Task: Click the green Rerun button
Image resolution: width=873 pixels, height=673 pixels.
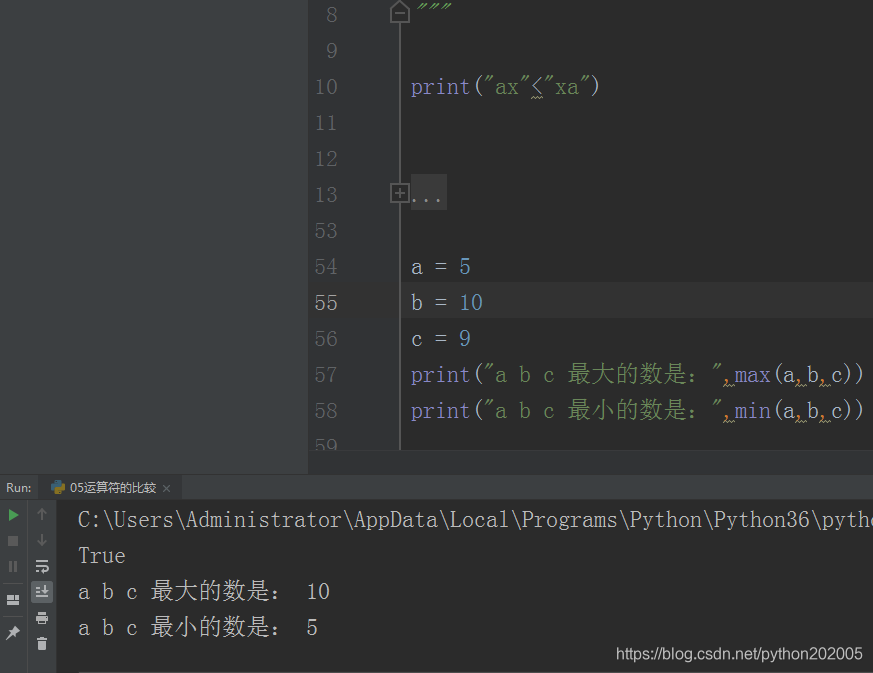Action: pyautogui.click(x=13, y=515)
